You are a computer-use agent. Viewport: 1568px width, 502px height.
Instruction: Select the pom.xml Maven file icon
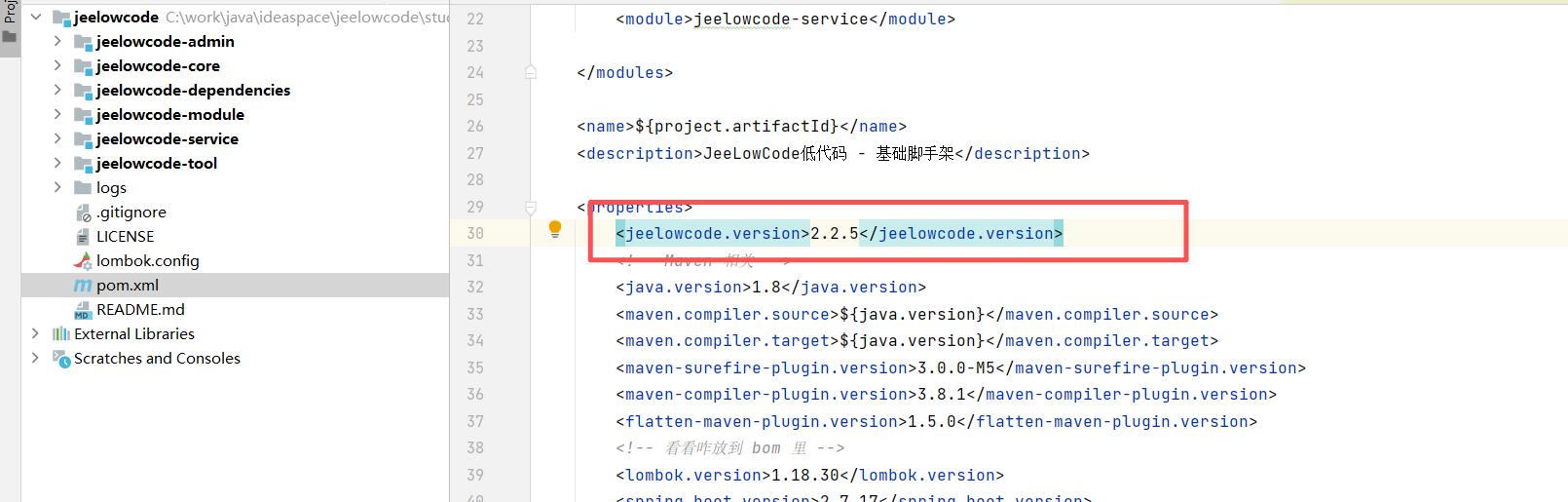pos(83,286)
